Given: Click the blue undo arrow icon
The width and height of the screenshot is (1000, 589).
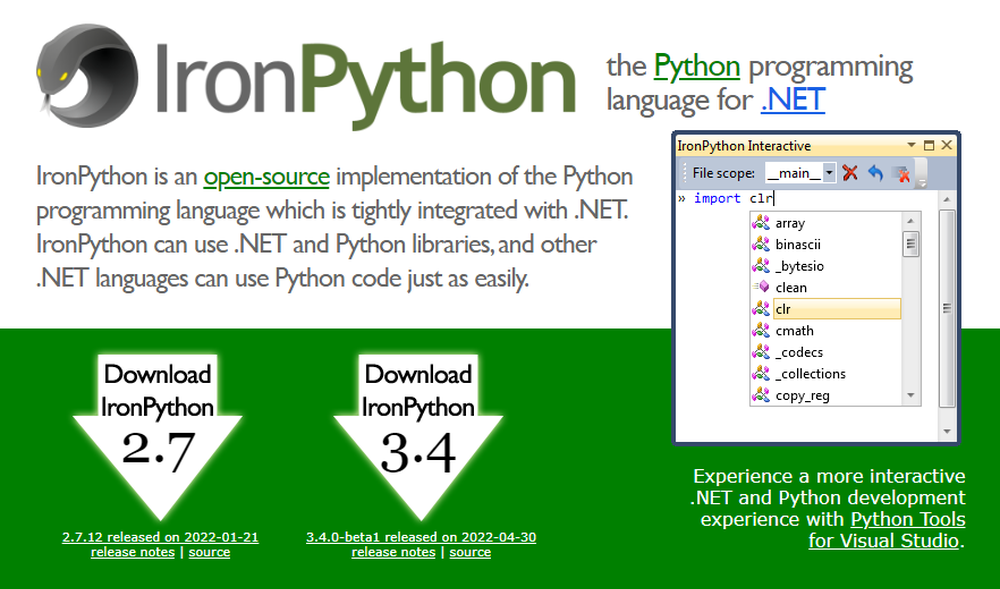Looking at the screenshot, I should pyautogui.click(x=876, y=173).
